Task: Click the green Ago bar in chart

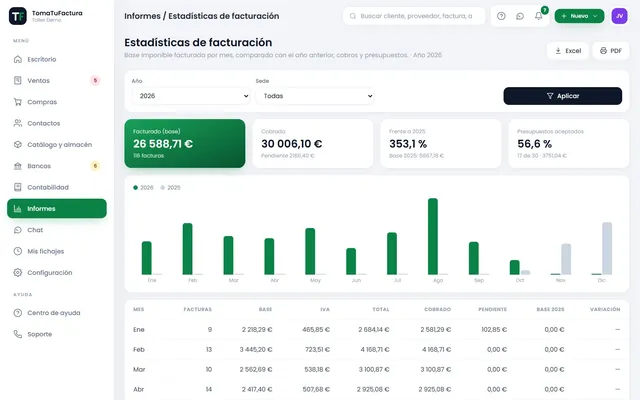Action: click(x=433, y=236)
